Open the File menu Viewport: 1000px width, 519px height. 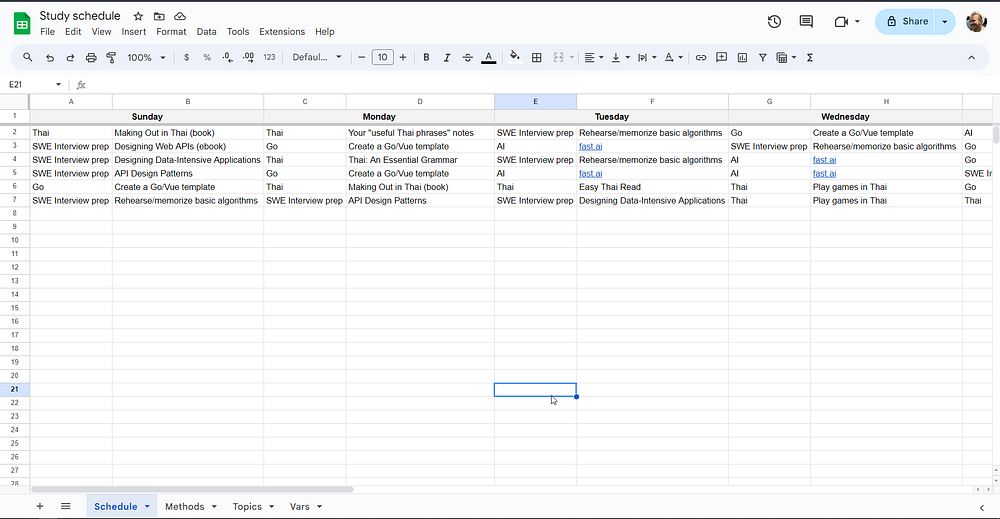tap(47, 32)
